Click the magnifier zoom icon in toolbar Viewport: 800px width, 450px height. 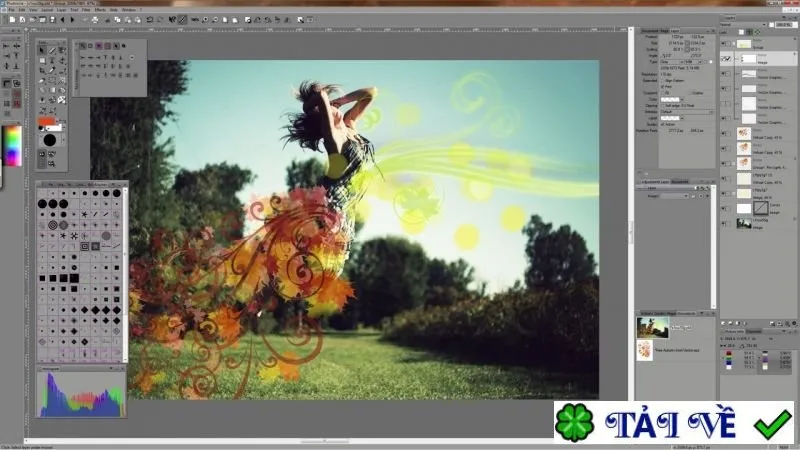[x=205, y=20]
